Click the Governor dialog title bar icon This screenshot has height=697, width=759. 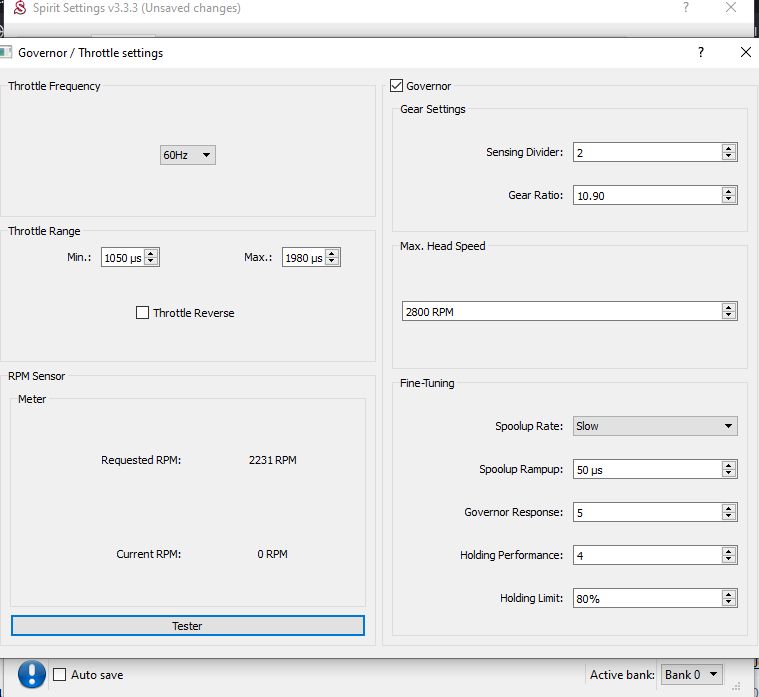[x=6, y=52]
